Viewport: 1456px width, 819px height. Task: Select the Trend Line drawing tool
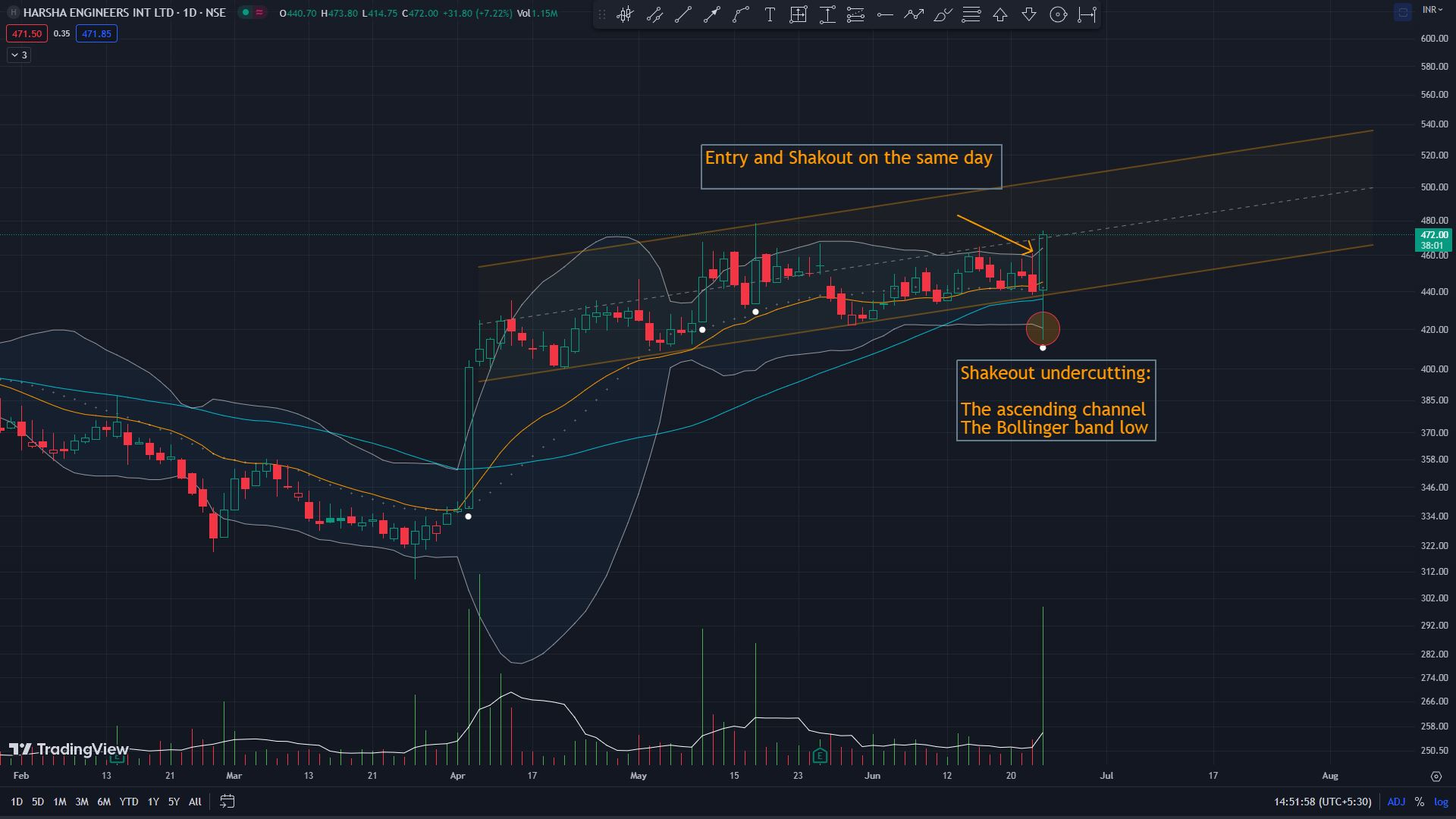[682, 14]
